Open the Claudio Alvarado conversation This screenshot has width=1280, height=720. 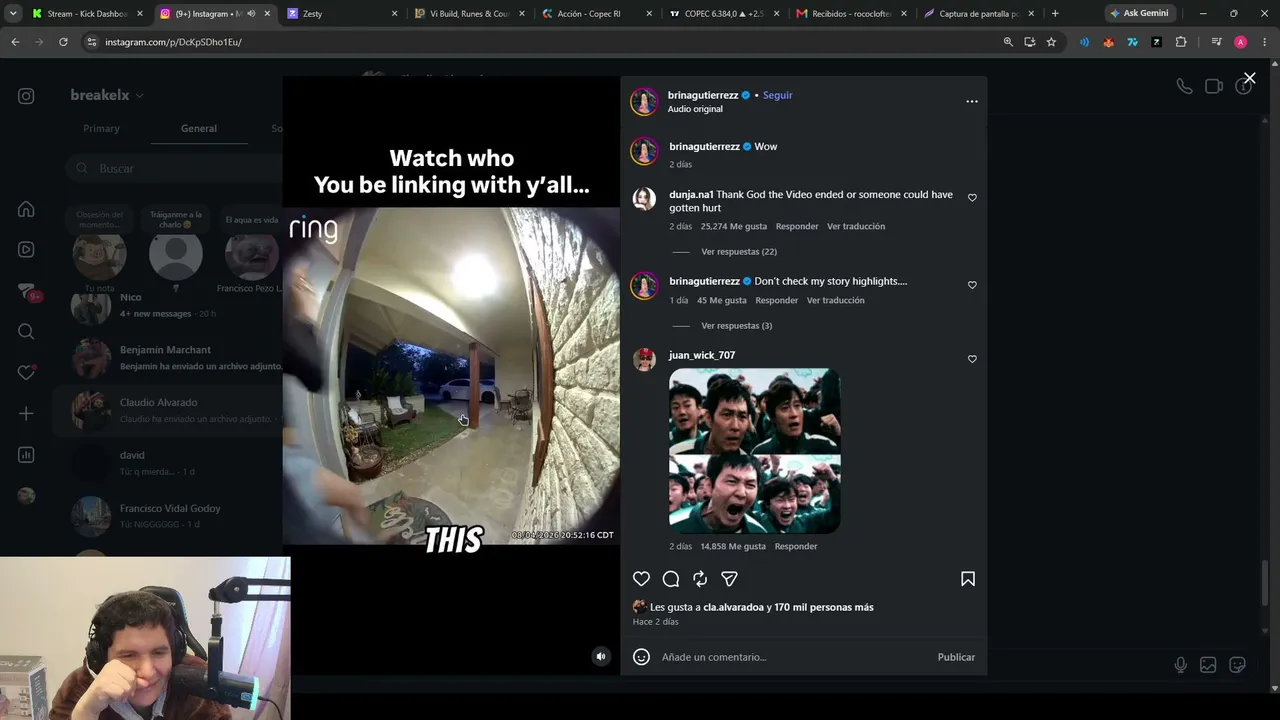coord(165,410)
